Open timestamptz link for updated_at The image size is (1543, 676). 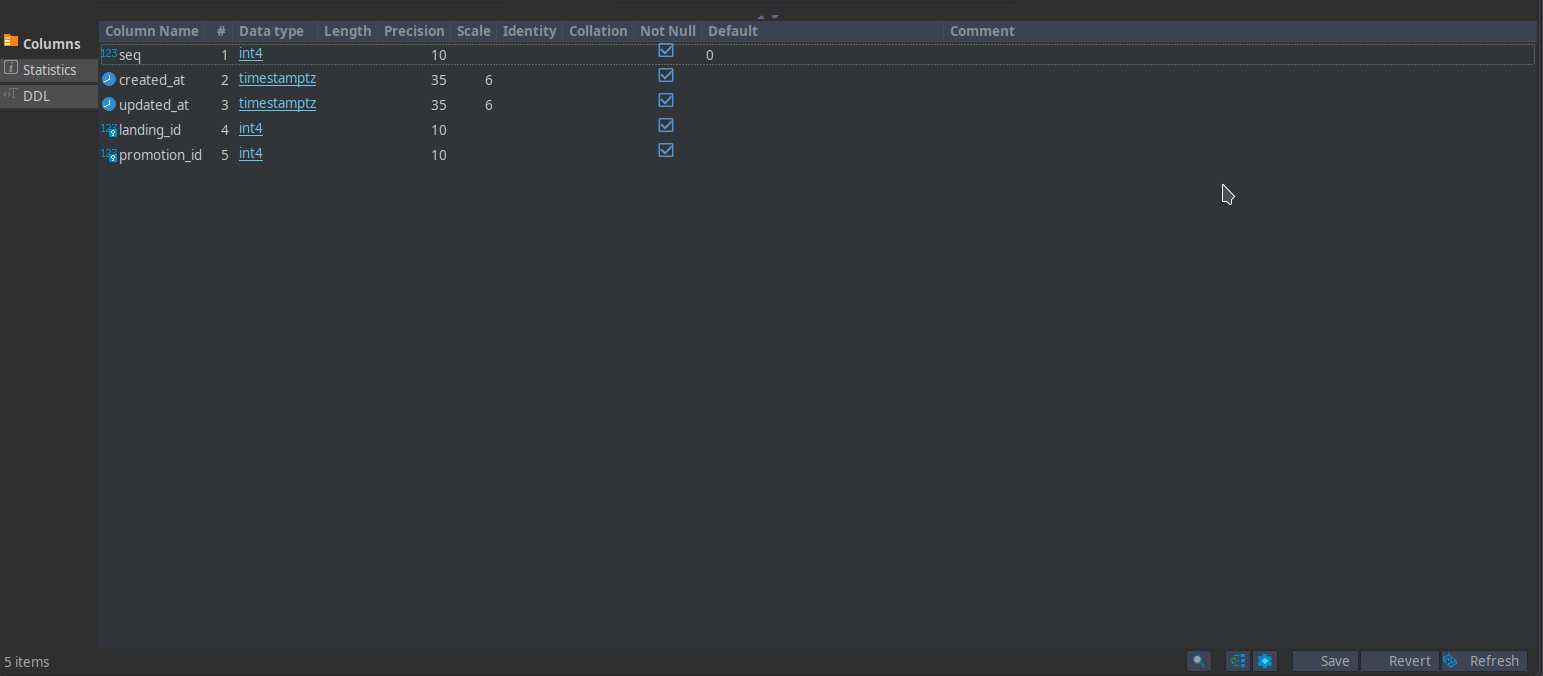(x=277, y=104)
